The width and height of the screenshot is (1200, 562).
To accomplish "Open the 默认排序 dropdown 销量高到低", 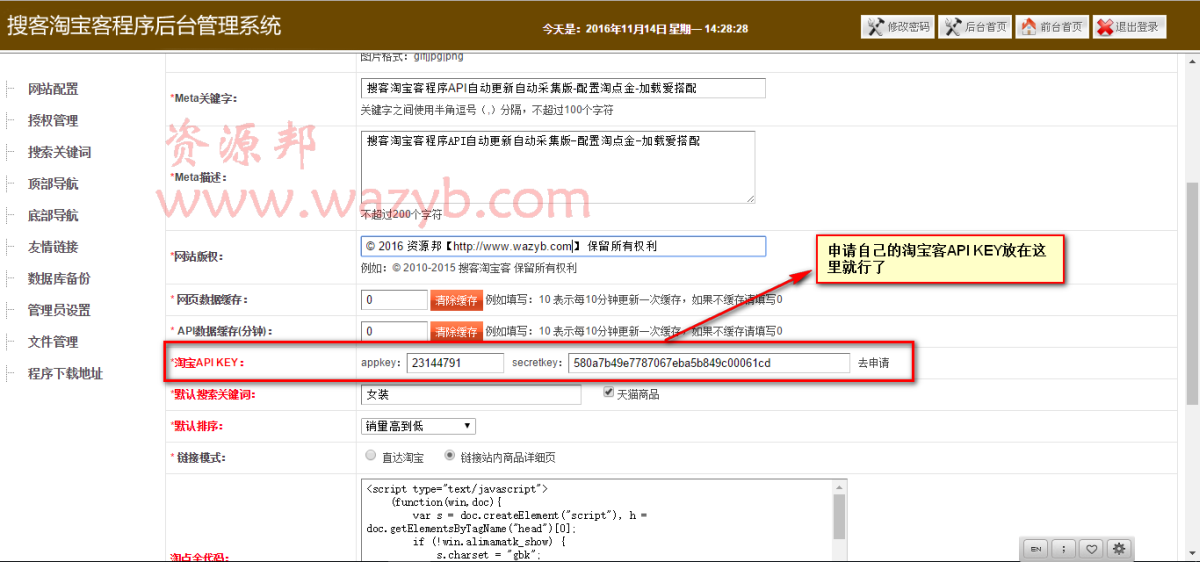I will (419, 426).
